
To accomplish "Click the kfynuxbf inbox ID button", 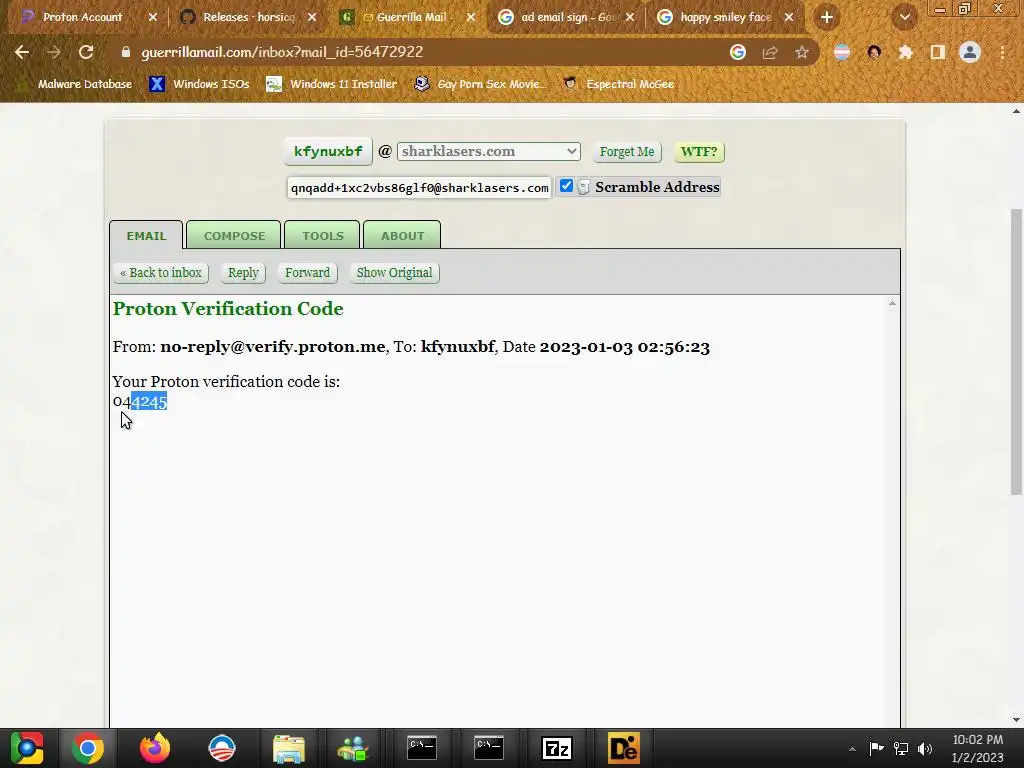I will (328, 152).
